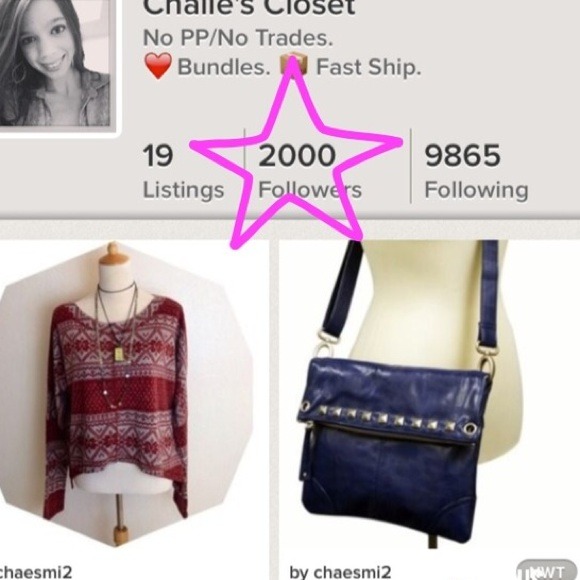Tap the closet title heading
The image size is (580, 580).
coord(249,7)
